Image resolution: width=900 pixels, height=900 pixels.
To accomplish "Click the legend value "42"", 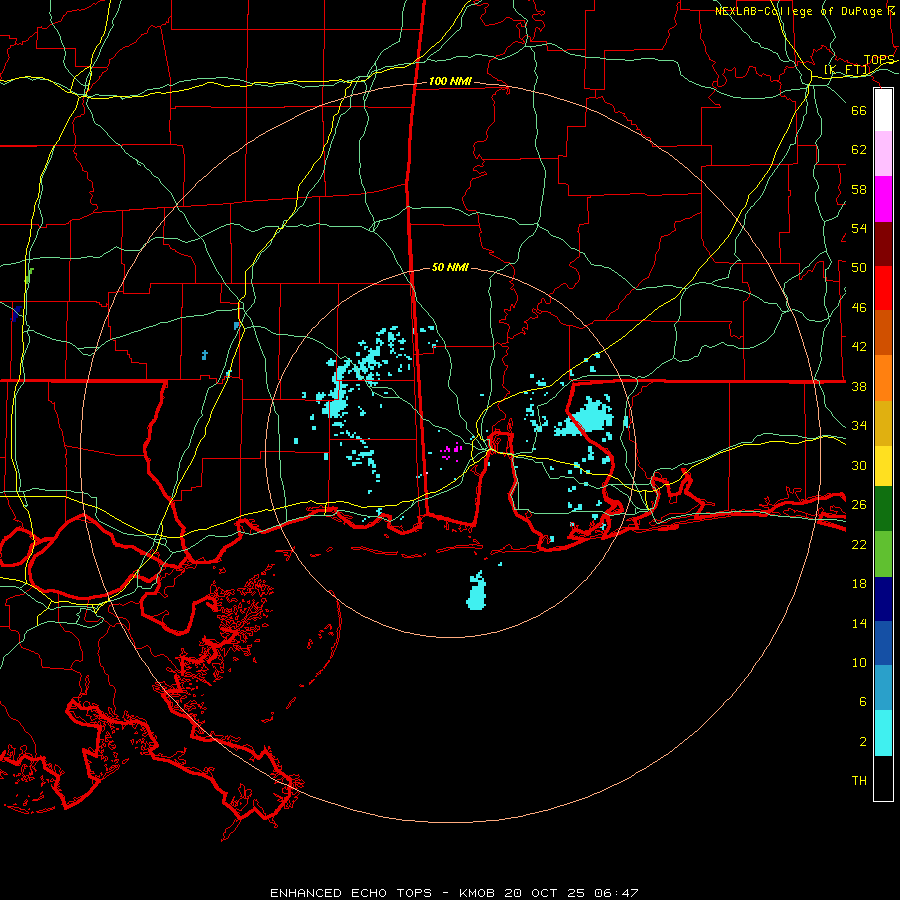I will coord(859,347).
